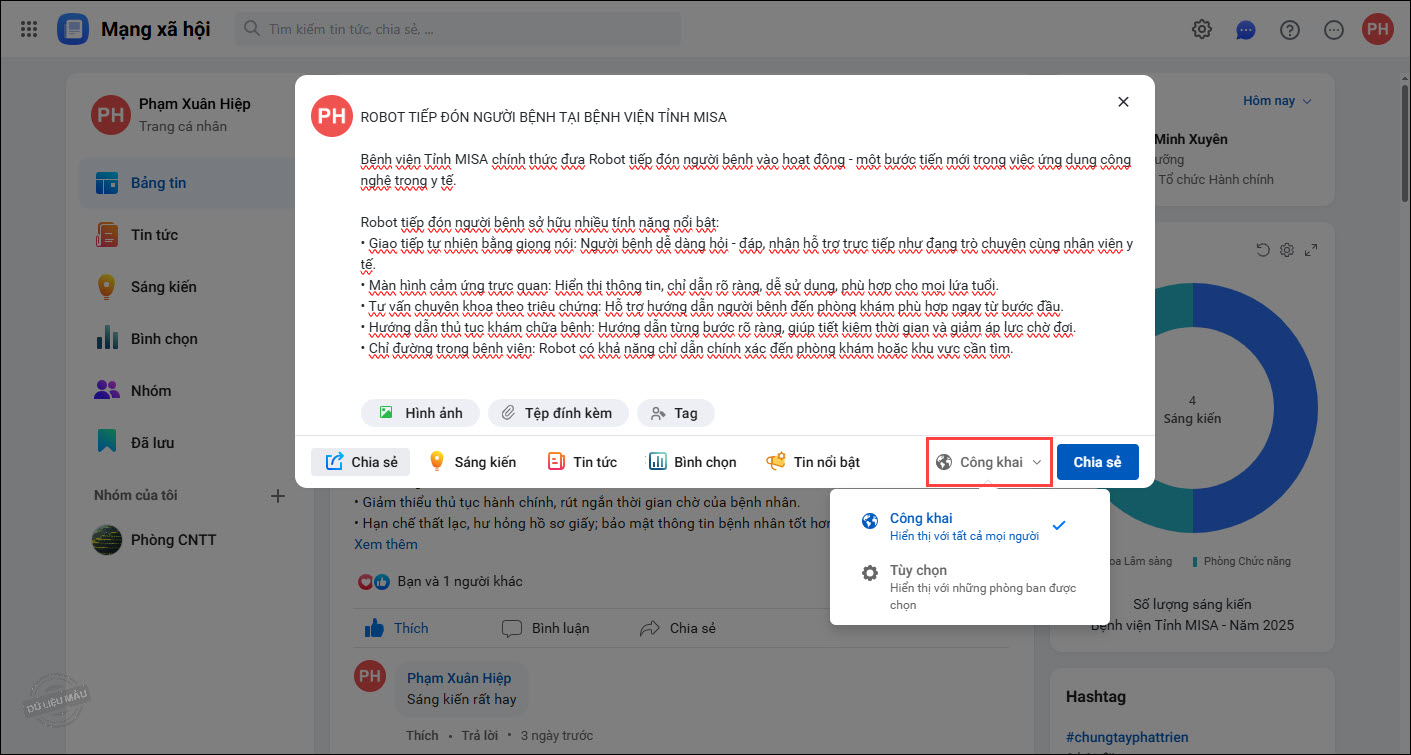This screenshot has width=1411, height=755.
Task: Select the Chia sẻ post type tab
Action: click(x=361, y=462)
